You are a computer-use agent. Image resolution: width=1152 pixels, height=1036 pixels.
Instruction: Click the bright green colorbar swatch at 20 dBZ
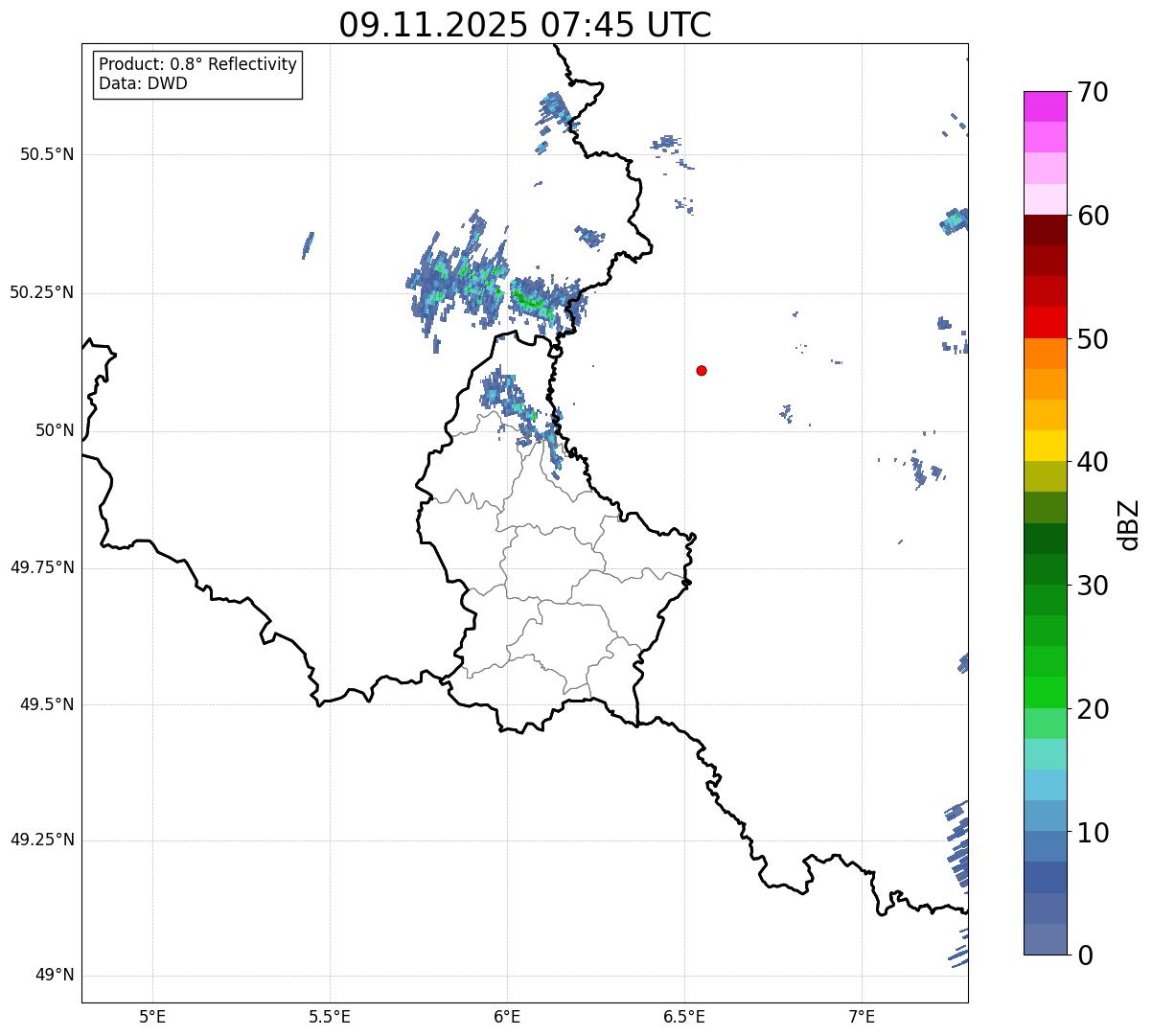pos(1046,693)
